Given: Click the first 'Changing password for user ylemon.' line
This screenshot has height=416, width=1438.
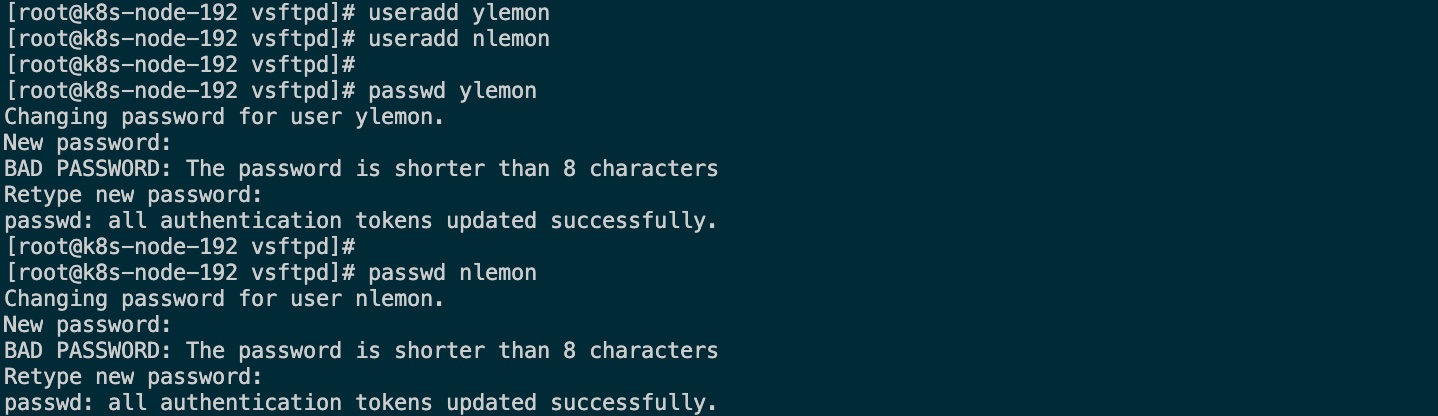Looking at the screenshot, I should (224, 117).
